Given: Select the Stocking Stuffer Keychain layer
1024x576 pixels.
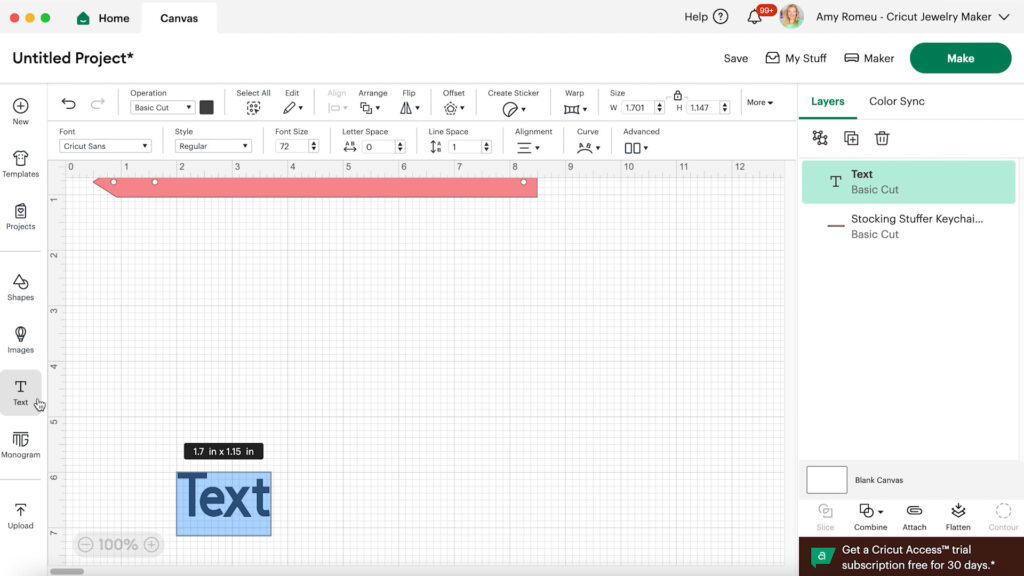Looking at the screenshot, I should coord(908,226).
